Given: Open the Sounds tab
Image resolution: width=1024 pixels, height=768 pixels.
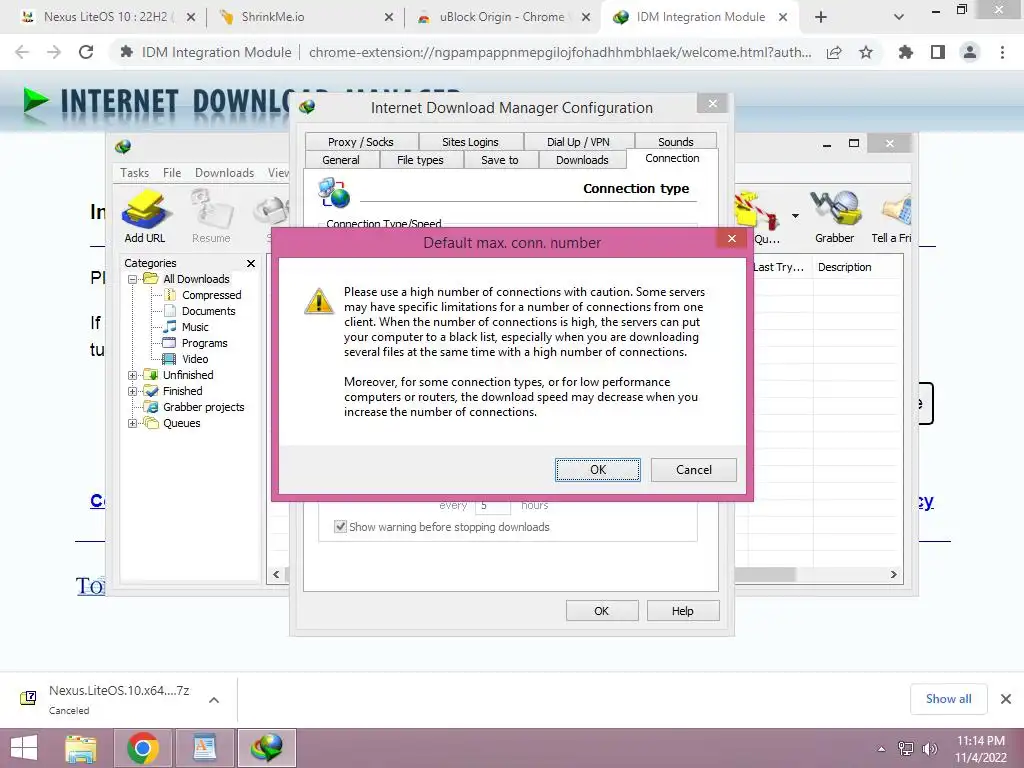Looking at the screenshot, I should [x=675, y=142].
